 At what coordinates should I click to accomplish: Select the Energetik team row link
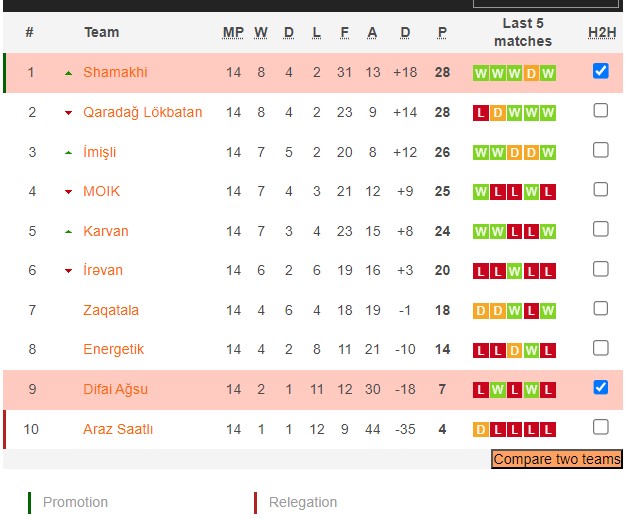113,349
